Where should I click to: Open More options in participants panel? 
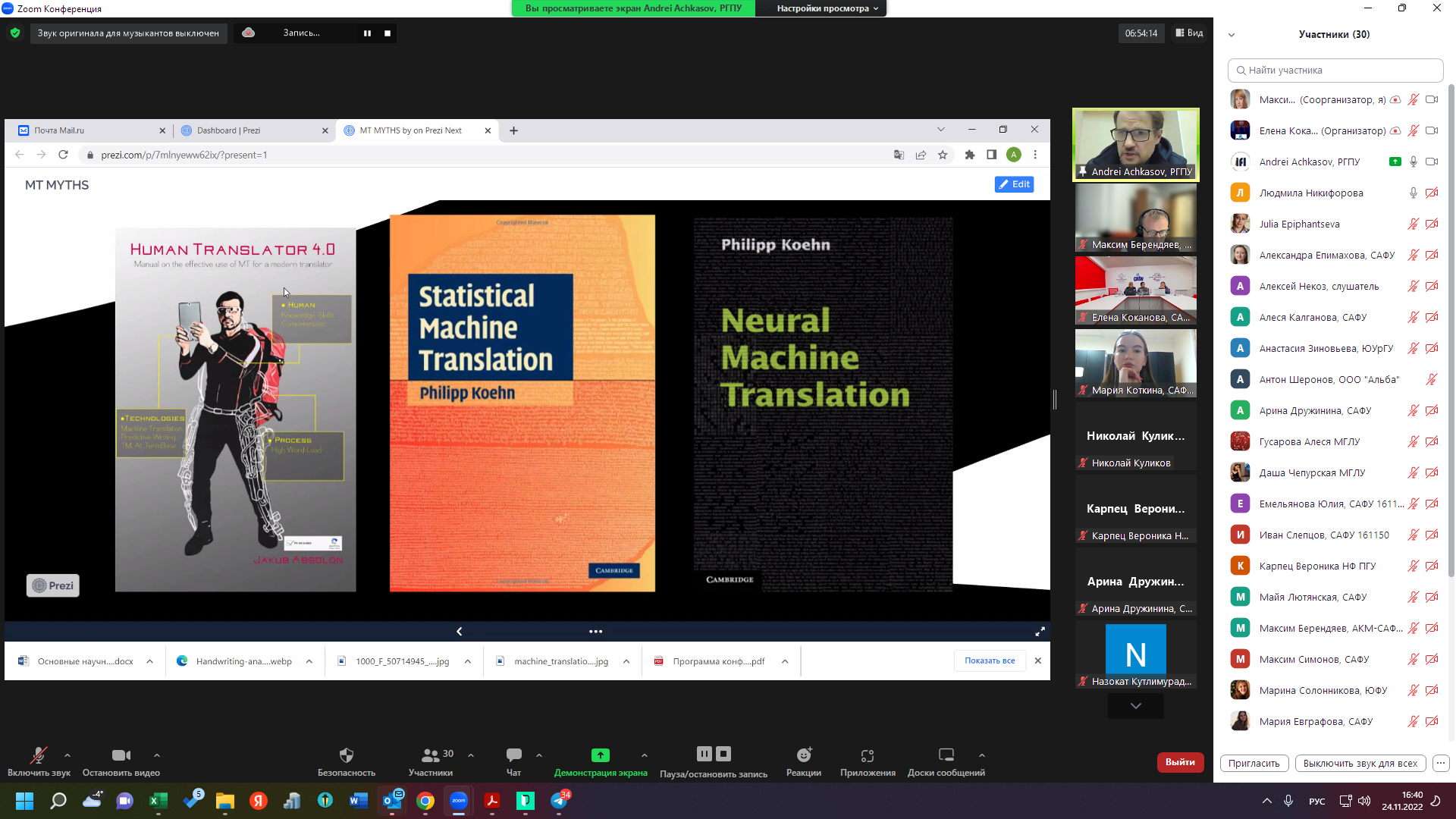(x=1441, y=764)
